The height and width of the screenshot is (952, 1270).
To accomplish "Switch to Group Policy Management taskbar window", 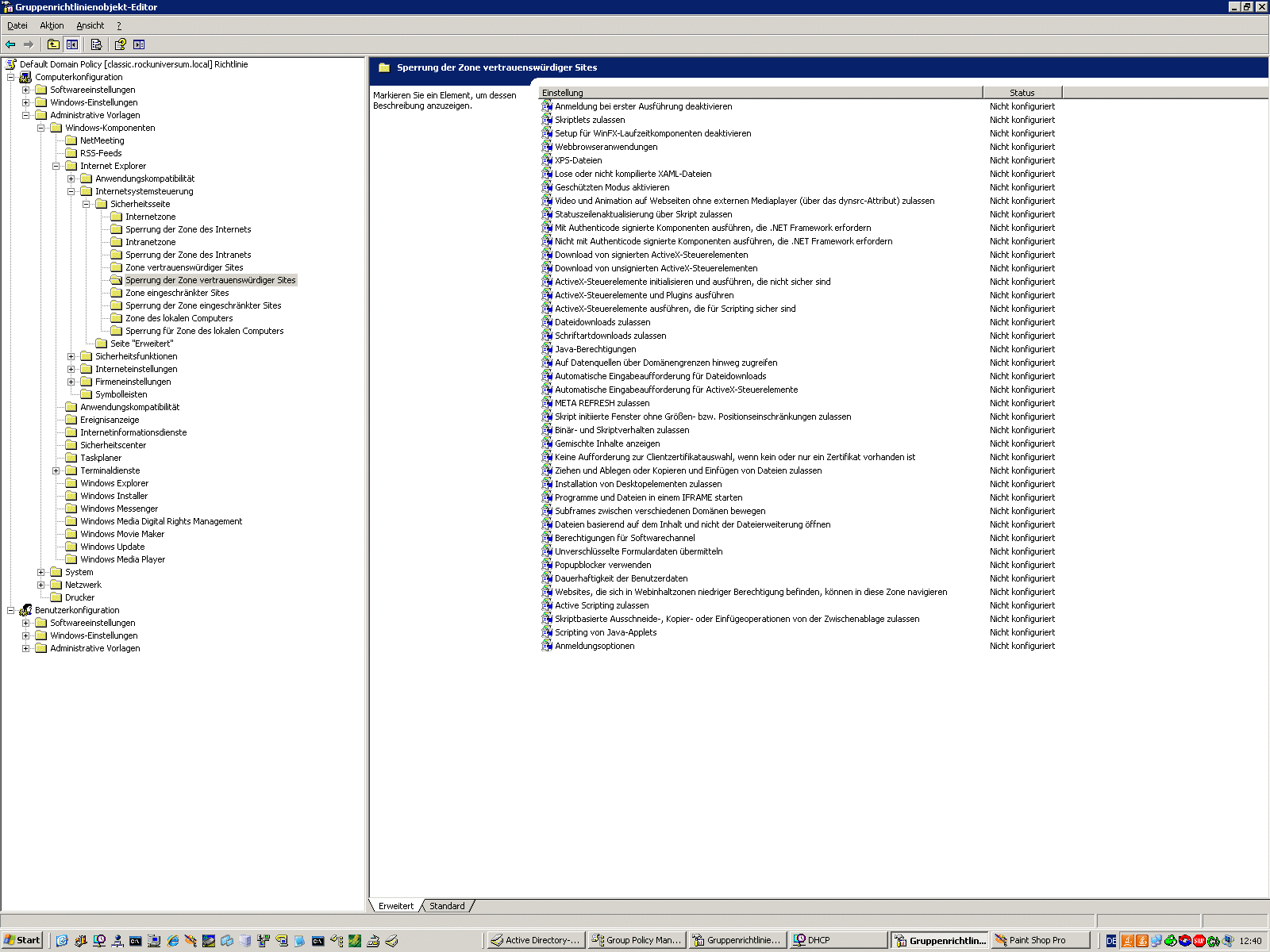I will coord(637,940).
